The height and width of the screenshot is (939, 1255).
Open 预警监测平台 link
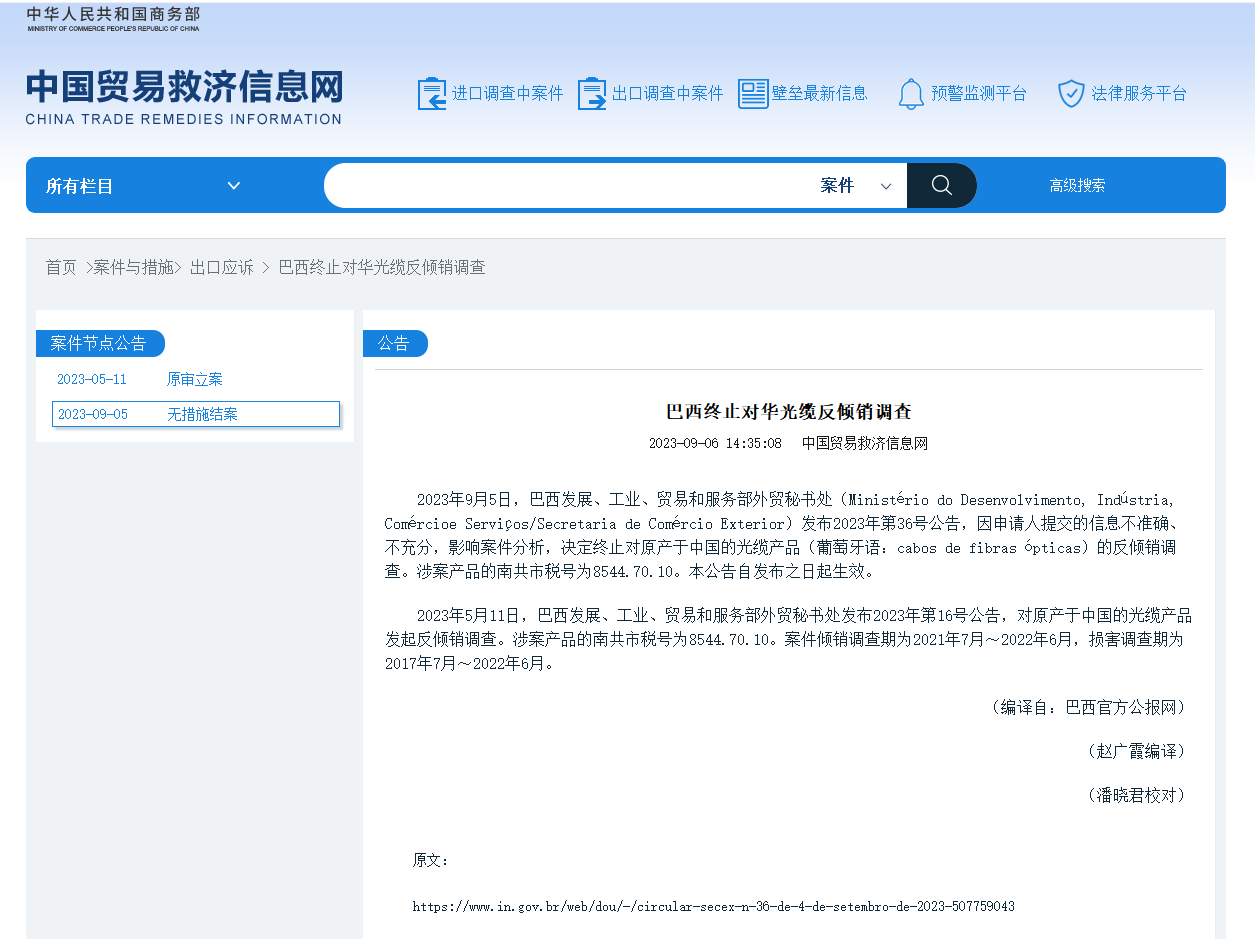(x=979, y=93)
